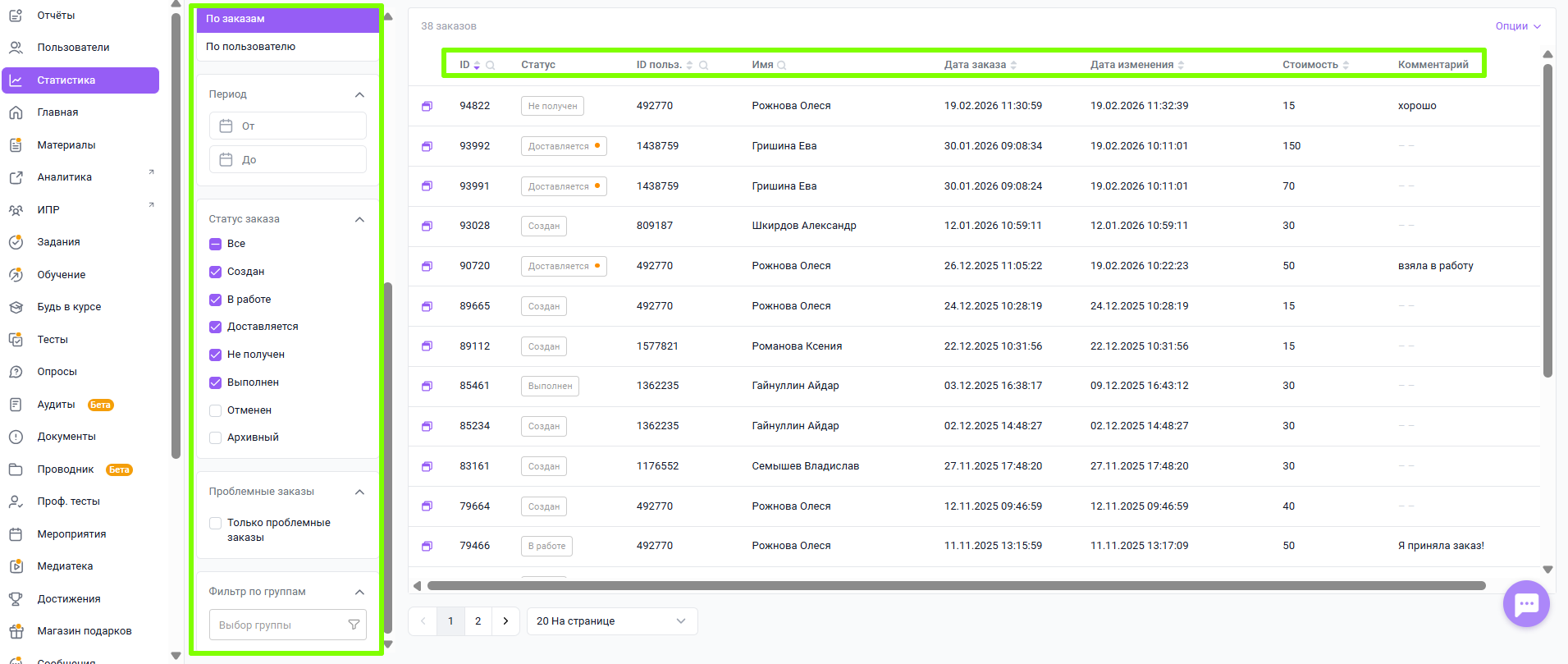Collapse the Фильтр по группам section
This screenshot has height=664, width=1568.
pyautogui.click(x=359, y=592)
